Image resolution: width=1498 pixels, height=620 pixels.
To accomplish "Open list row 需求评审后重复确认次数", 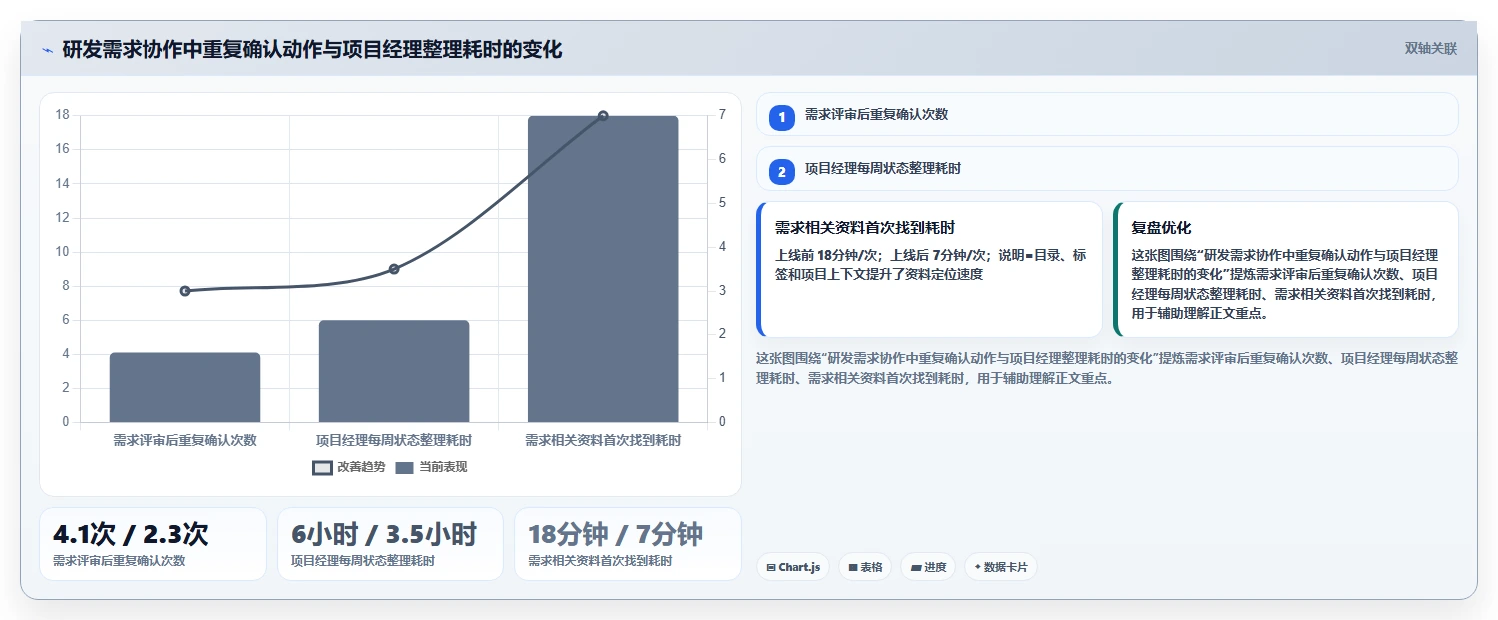I will (x=1107, y=114).
